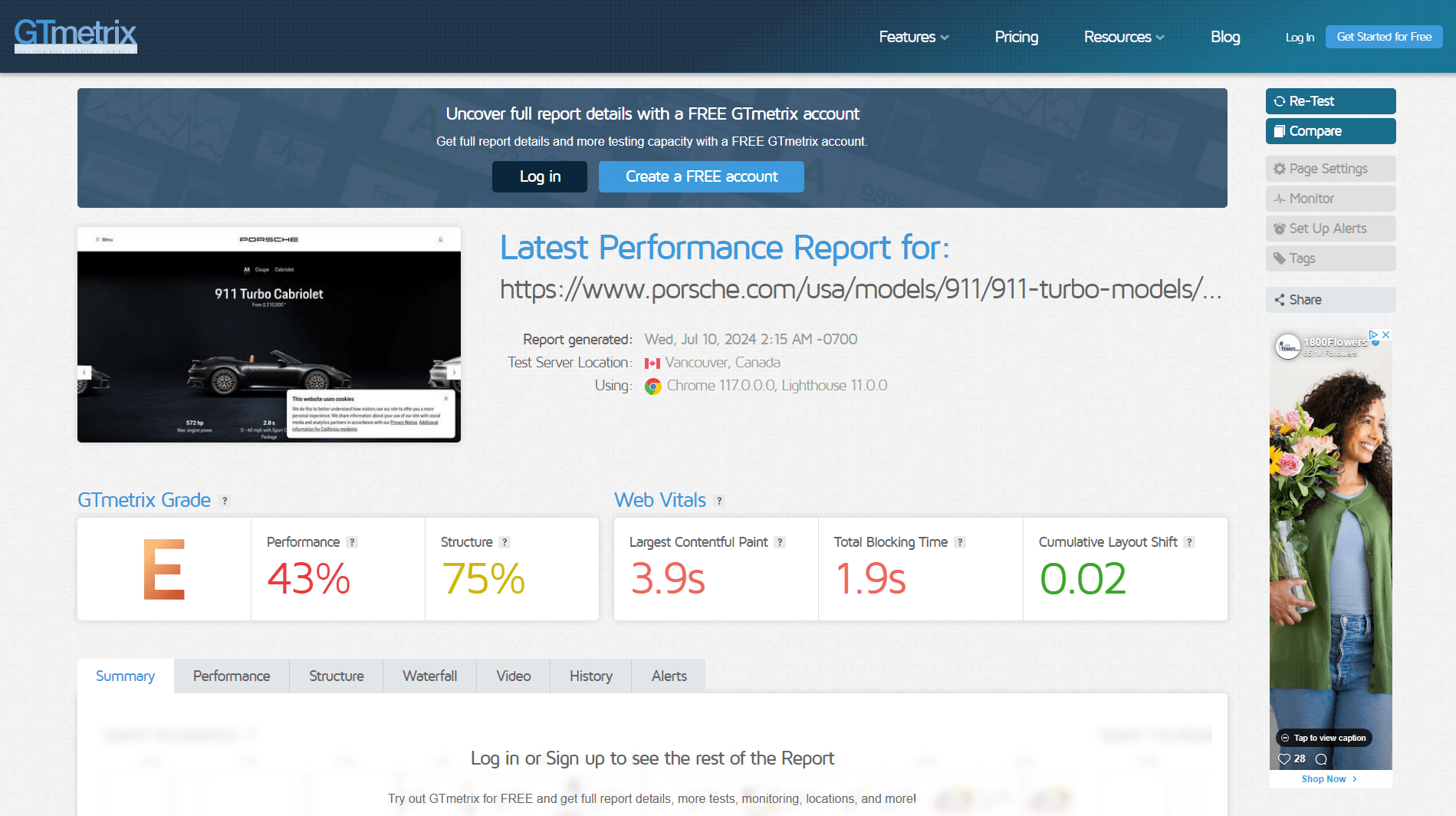
Task: Click the 0.02 layout shift value
Action: 1083,579
